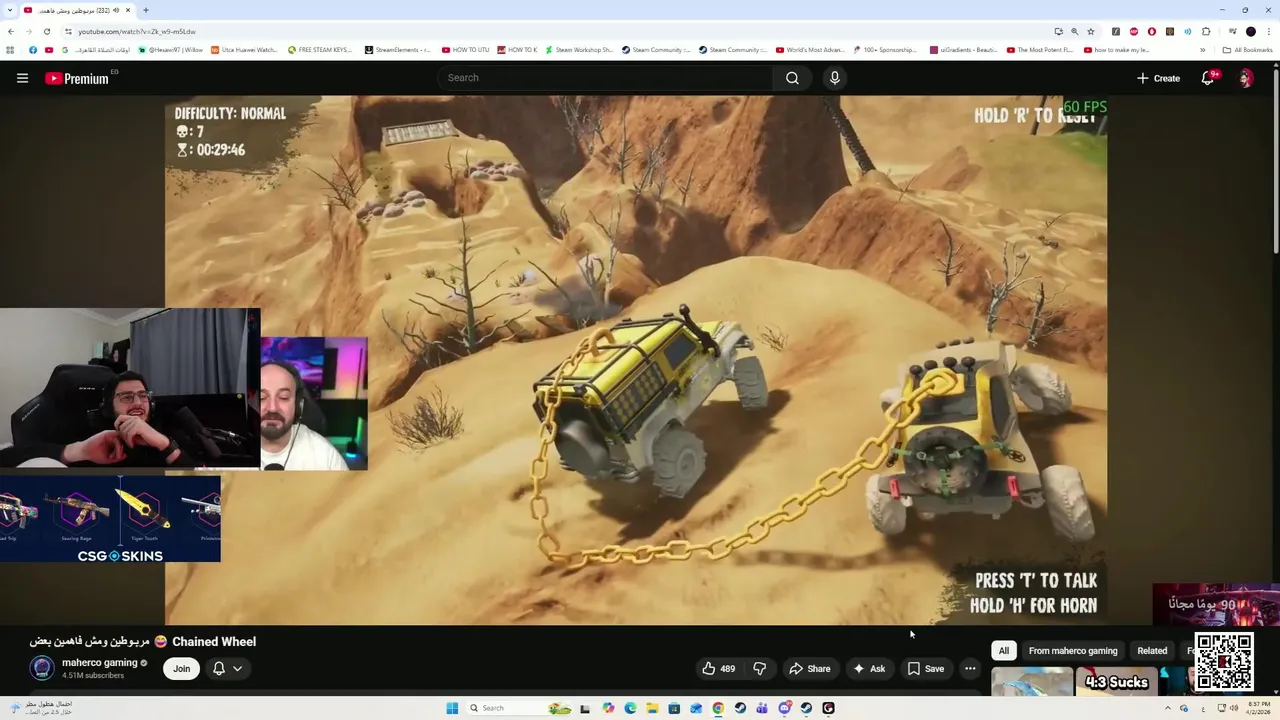
Task: Open HOW TO UTU bookmark
Action: pos(465,50)
